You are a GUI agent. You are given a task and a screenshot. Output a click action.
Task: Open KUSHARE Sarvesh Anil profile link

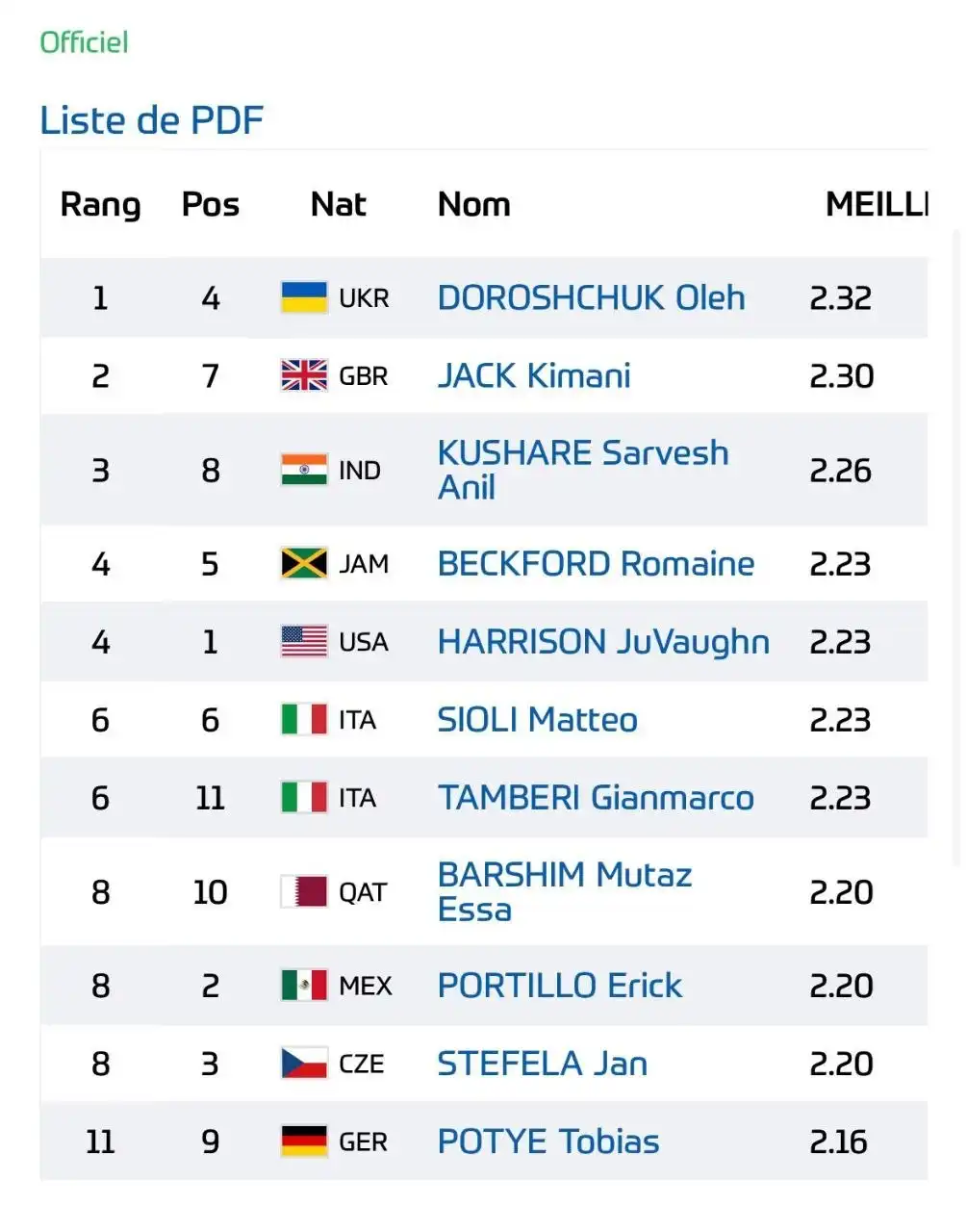click(x=583, y=470)
